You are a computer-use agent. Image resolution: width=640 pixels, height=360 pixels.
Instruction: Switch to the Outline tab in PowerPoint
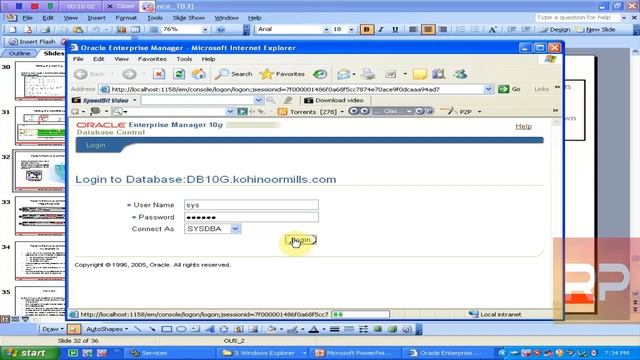point(19,53)
